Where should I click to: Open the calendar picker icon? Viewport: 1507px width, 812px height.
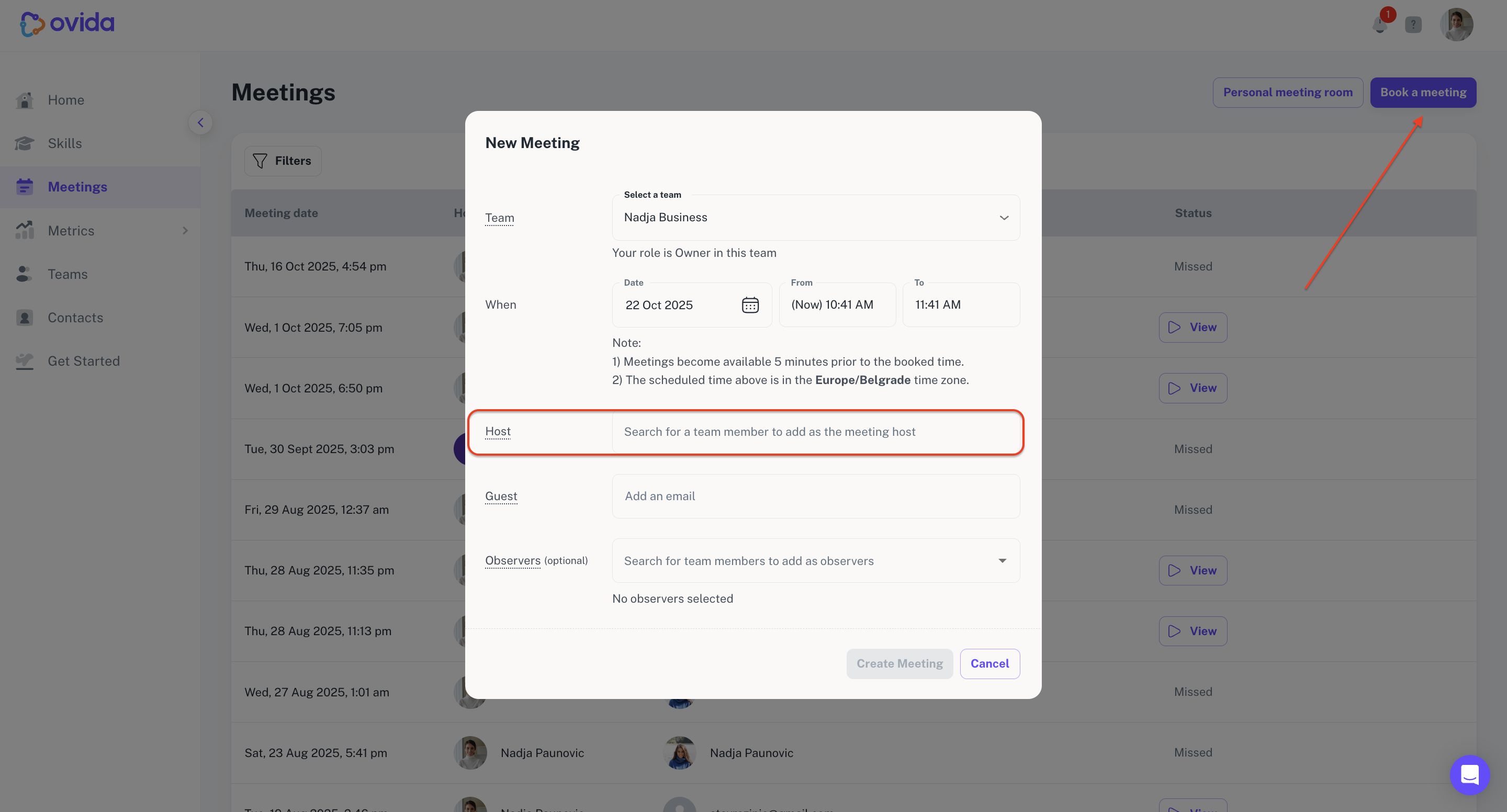pyautogui.click(x=750, y=305)
